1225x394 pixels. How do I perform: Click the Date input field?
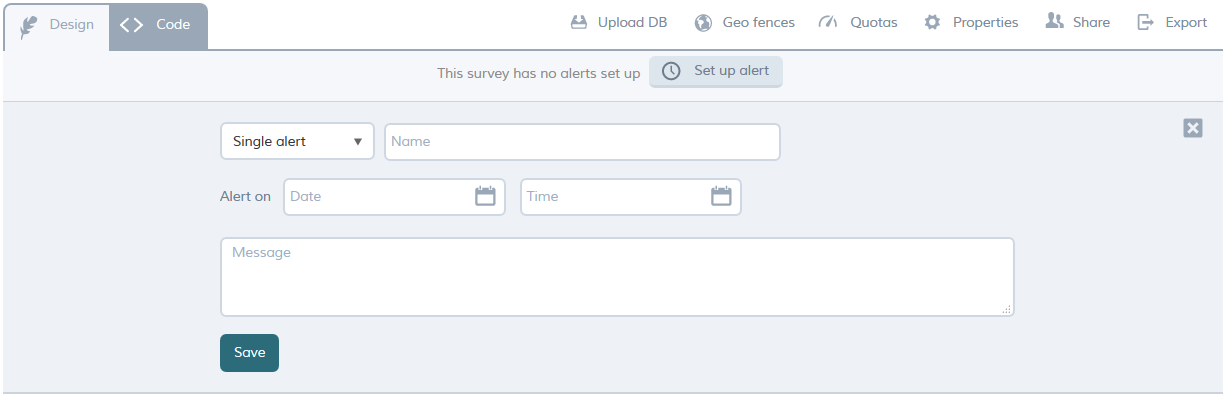(394, 196)
